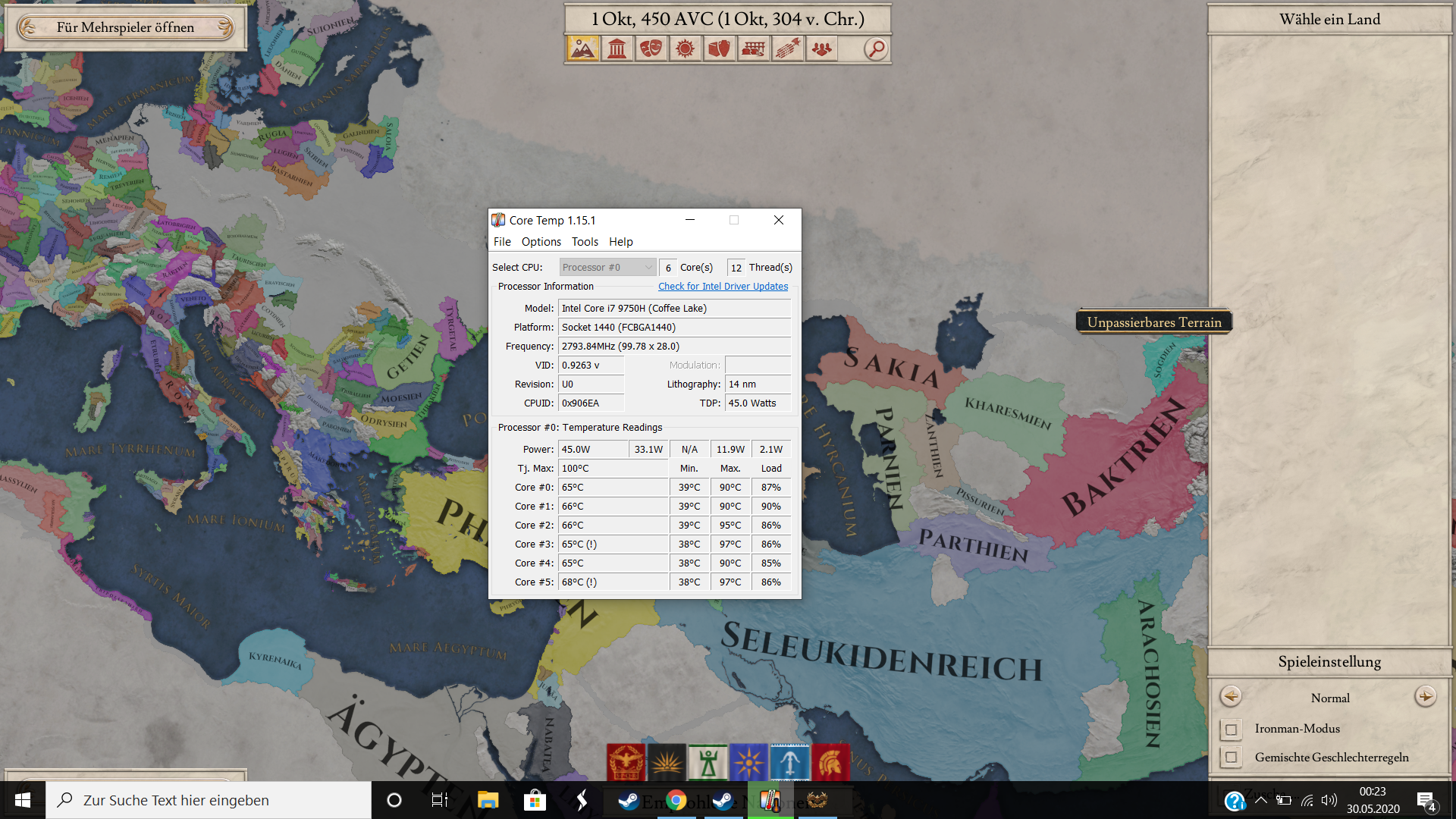The width and height of the screenshot is (1456, 819).
Task: Pick the Spartan helmet flag nation
Action: [831, 762]
